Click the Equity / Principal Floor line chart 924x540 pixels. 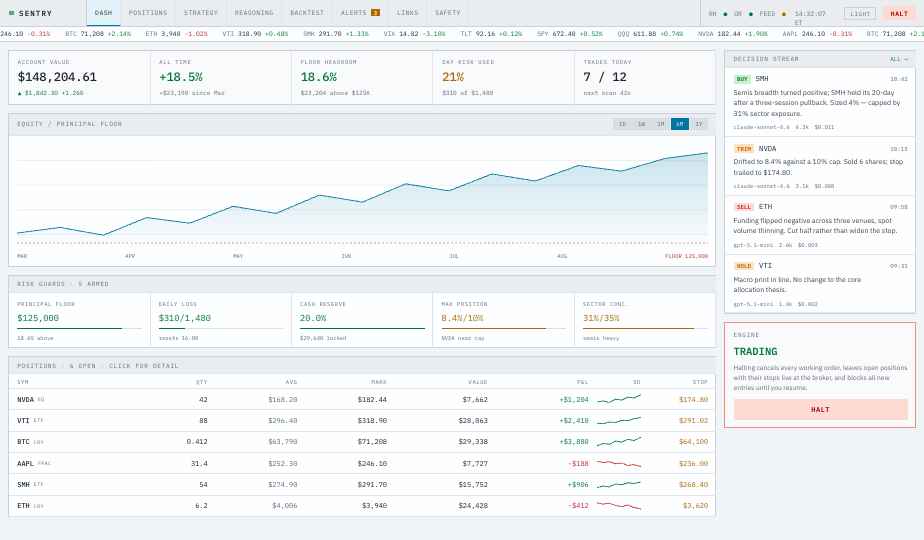pyautogui.click(x=362, y=197)
